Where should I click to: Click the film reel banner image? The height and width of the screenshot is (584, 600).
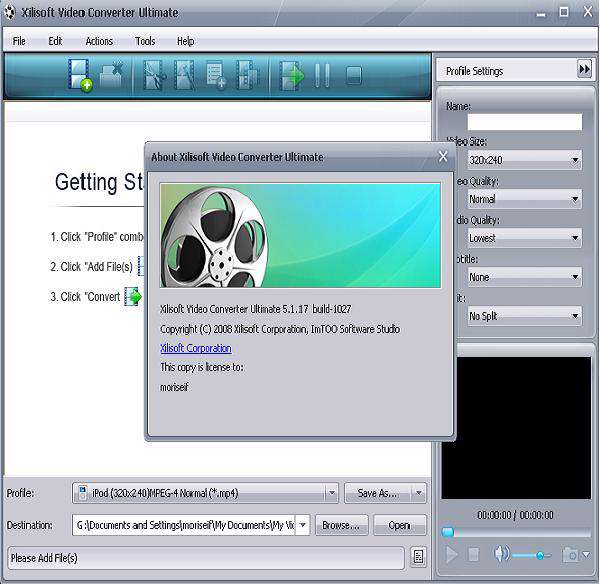pos(300,235)
